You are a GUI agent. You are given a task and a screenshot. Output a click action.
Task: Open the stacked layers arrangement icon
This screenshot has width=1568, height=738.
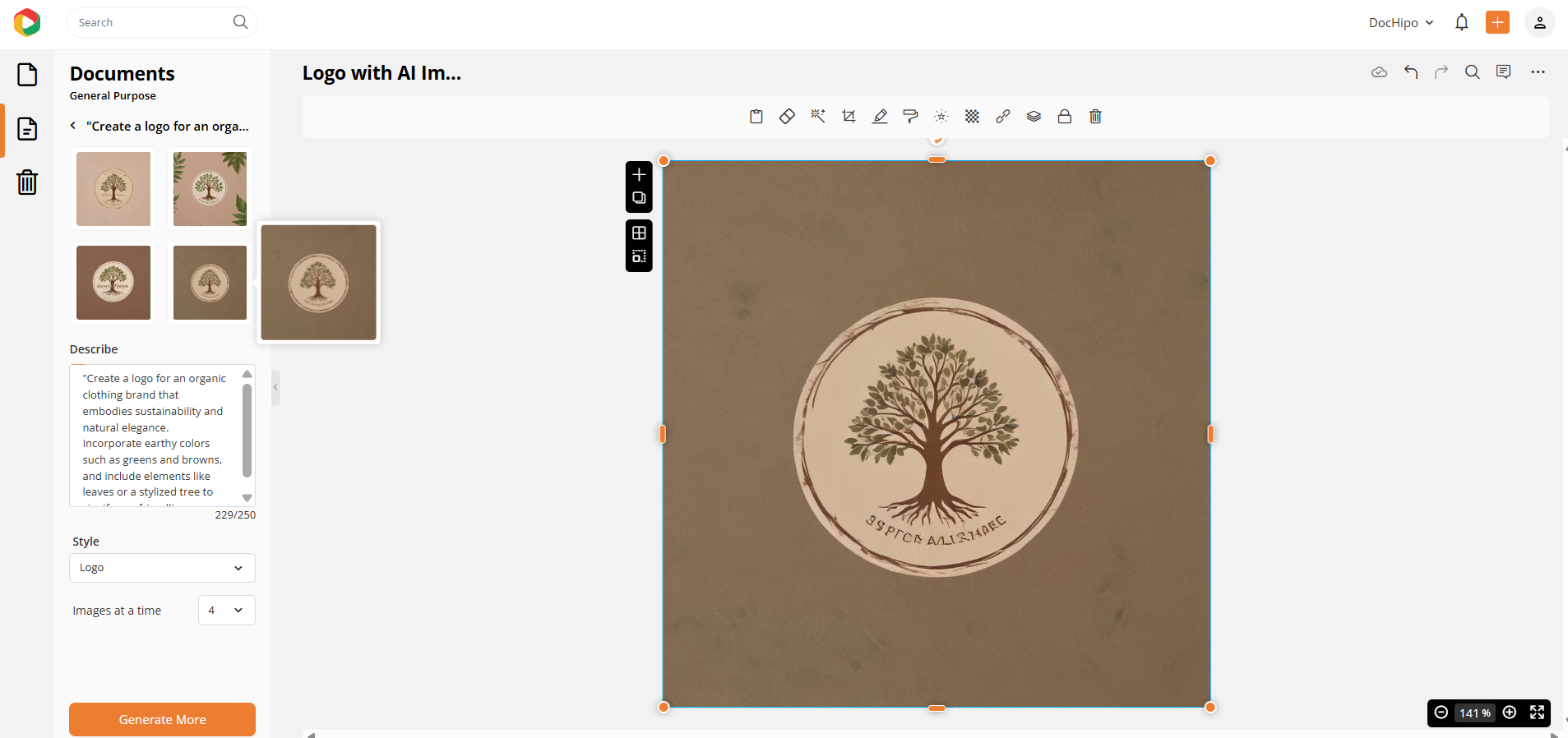pos(1034,117)
